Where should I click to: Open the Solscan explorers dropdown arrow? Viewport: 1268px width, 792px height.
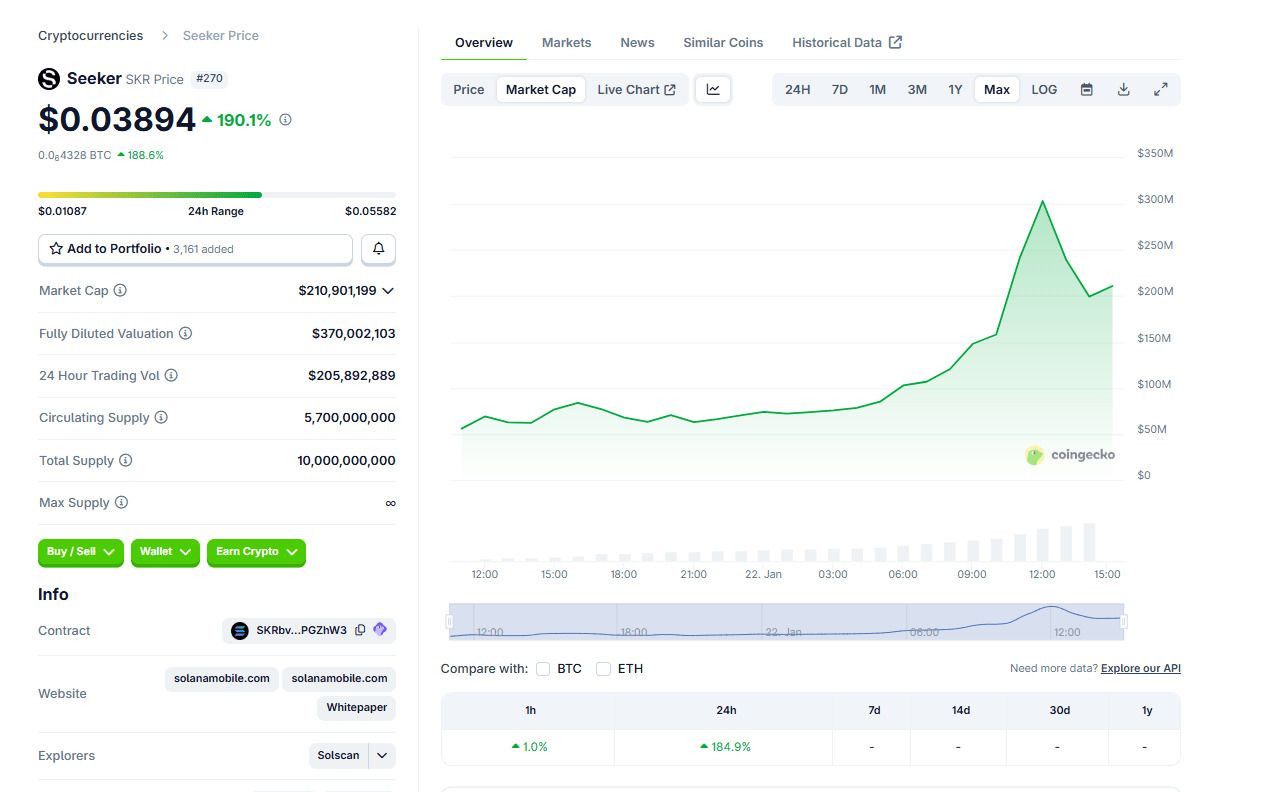(x=382, y=755)
